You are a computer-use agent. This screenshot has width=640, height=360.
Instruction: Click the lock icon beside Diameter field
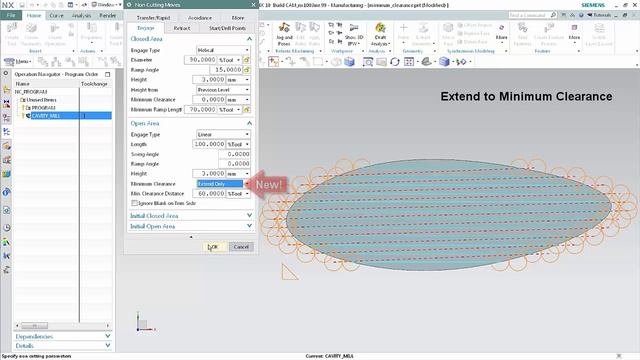247,60
